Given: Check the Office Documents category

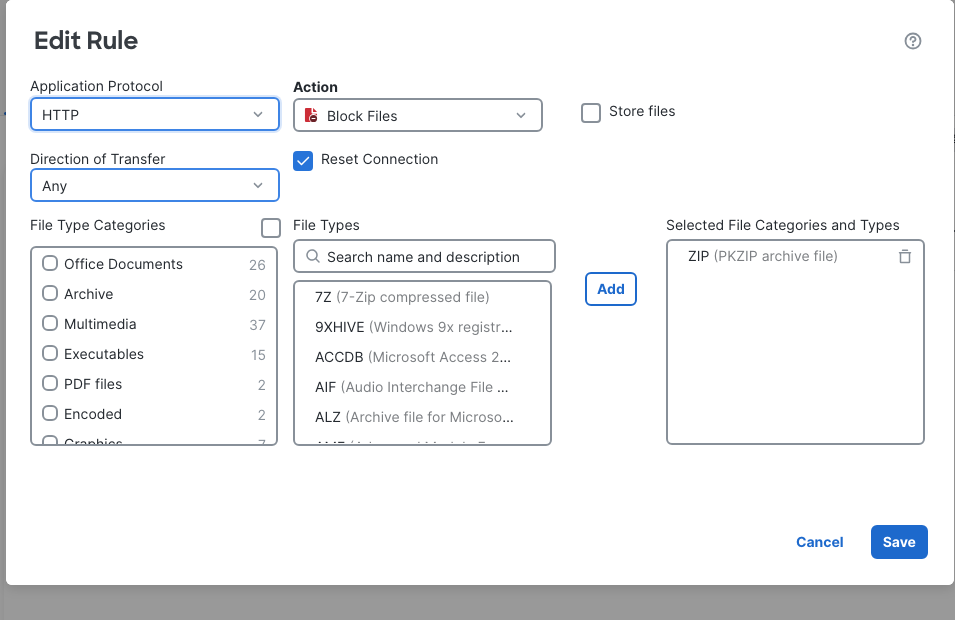Looking at the screenshot, I should point(50,263).
